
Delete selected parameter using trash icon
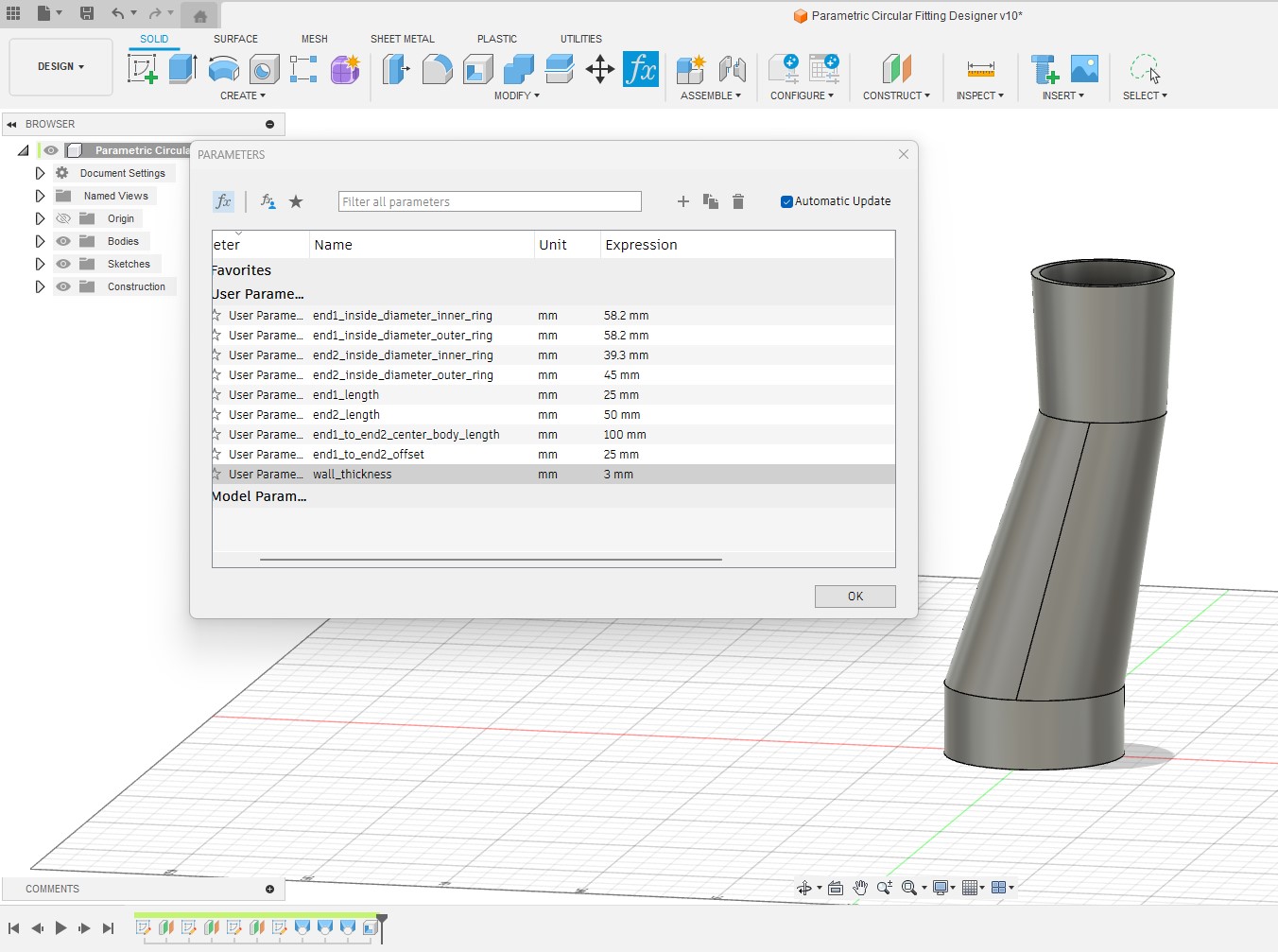738,200
